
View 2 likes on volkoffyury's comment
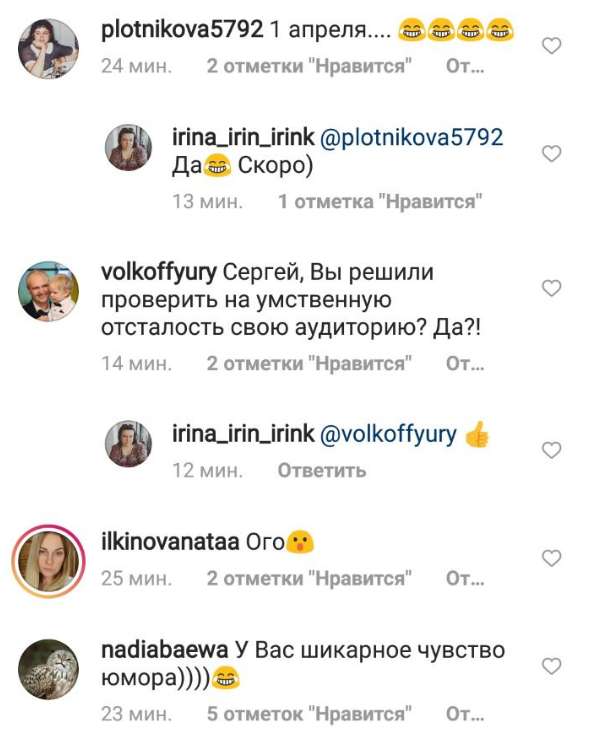click(x=309, y=364)
